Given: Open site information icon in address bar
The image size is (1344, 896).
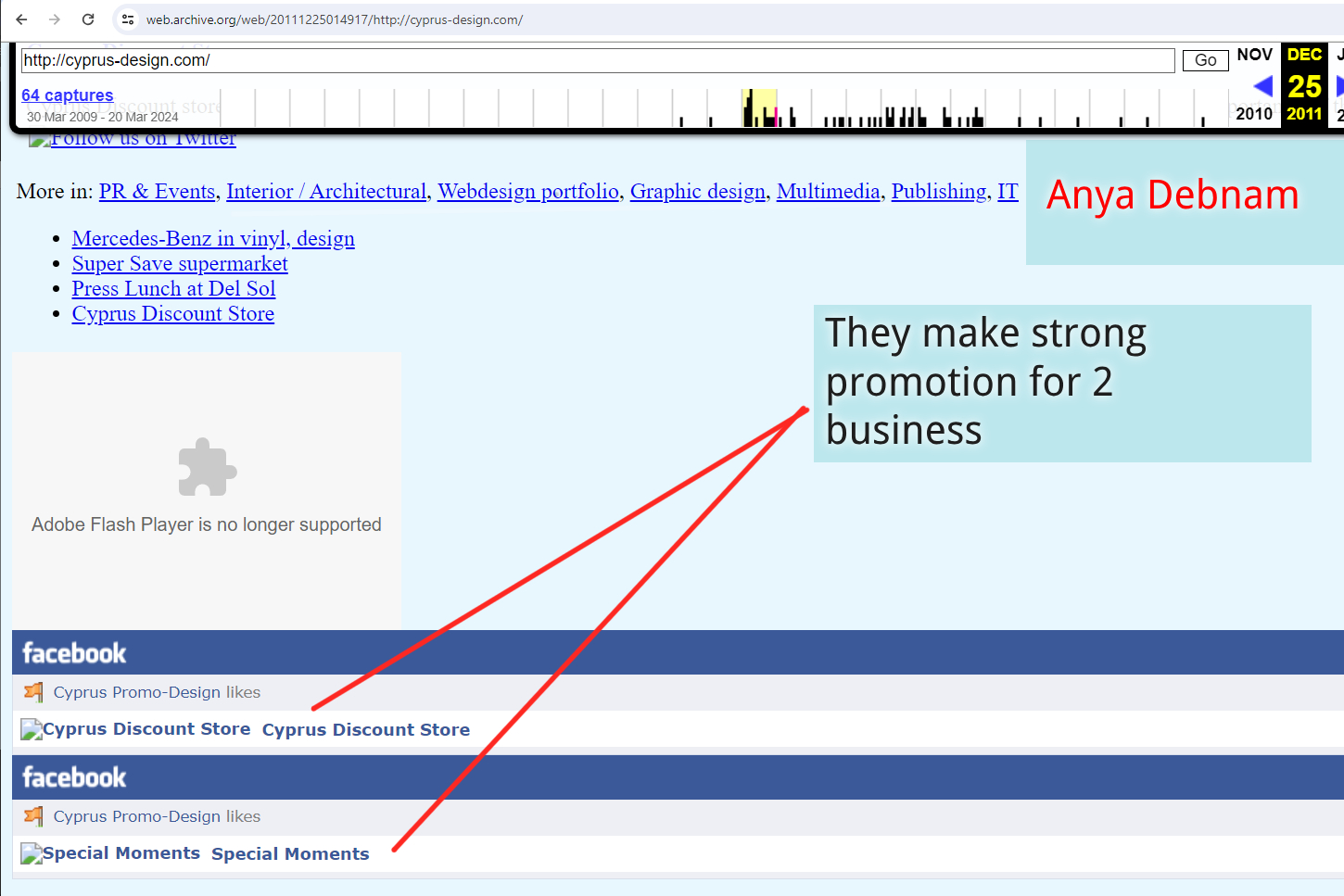Looking at the screenshot, I should pos(128,19).
